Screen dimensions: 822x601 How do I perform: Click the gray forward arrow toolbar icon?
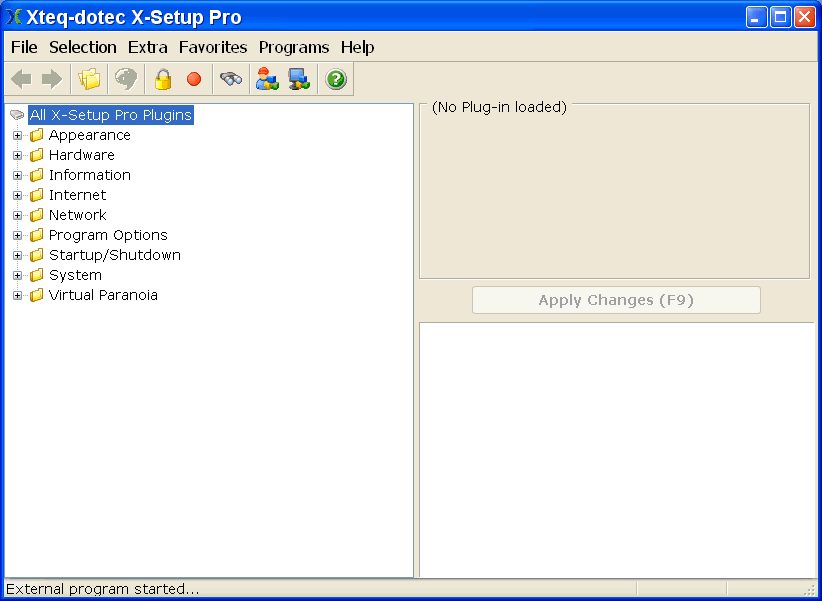tap(52, 79)
